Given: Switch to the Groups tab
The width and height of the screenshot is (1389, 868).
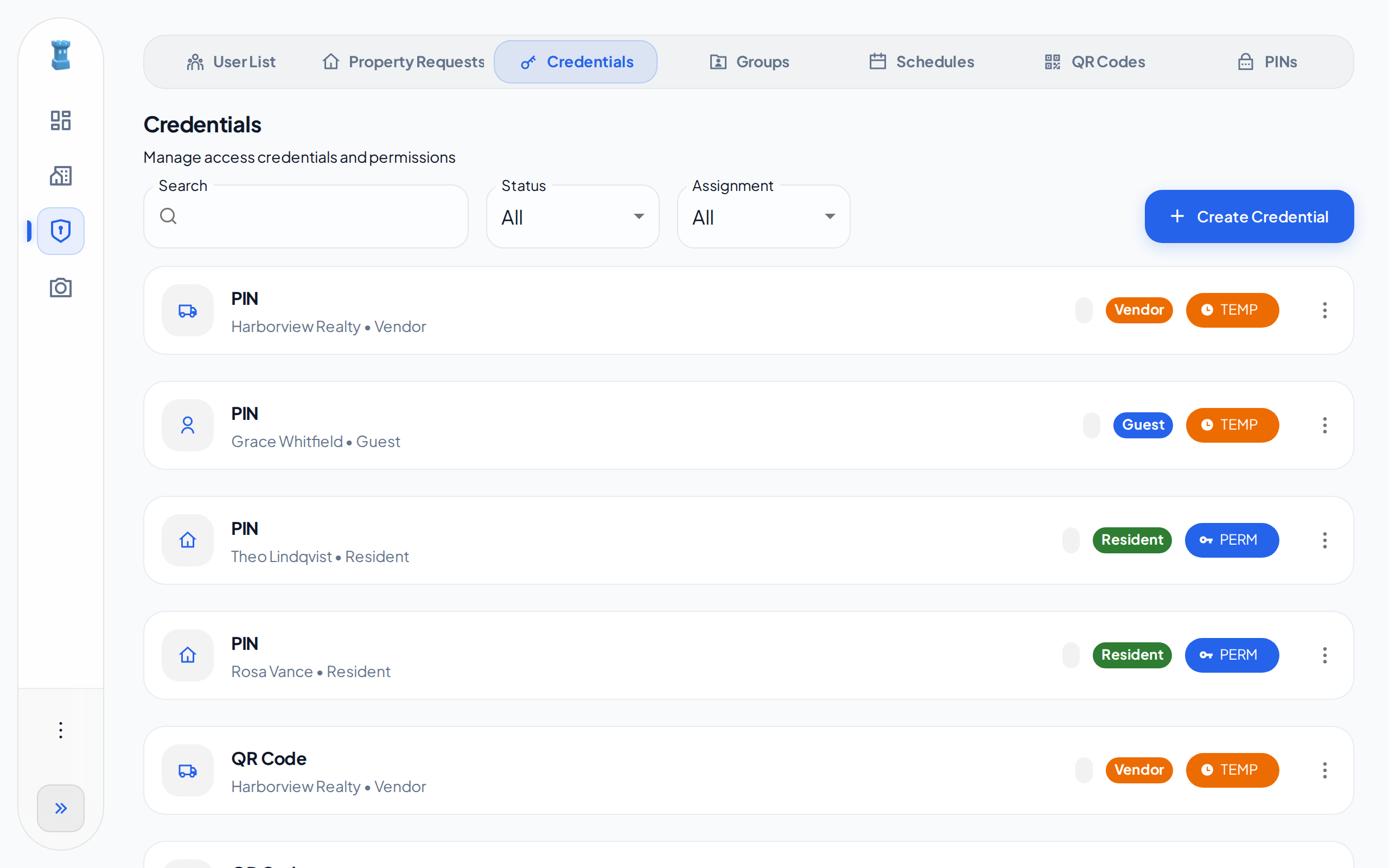Looking at the screenshot, I should tap(750, 62).
